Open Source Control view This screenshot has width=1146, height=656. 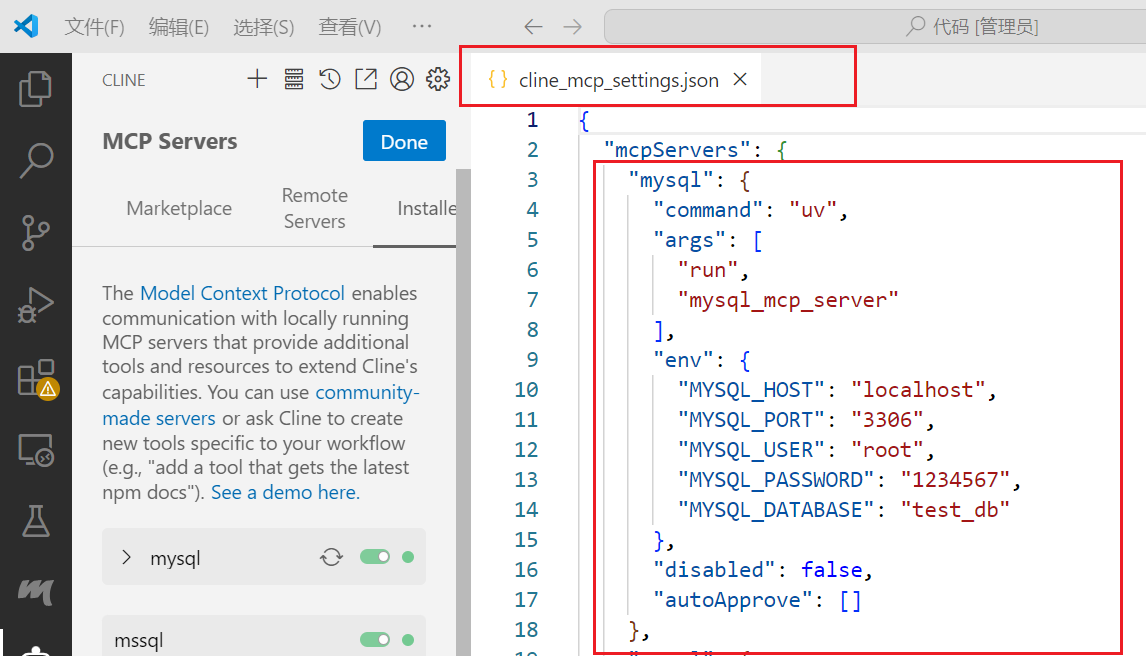pos(35,233)
